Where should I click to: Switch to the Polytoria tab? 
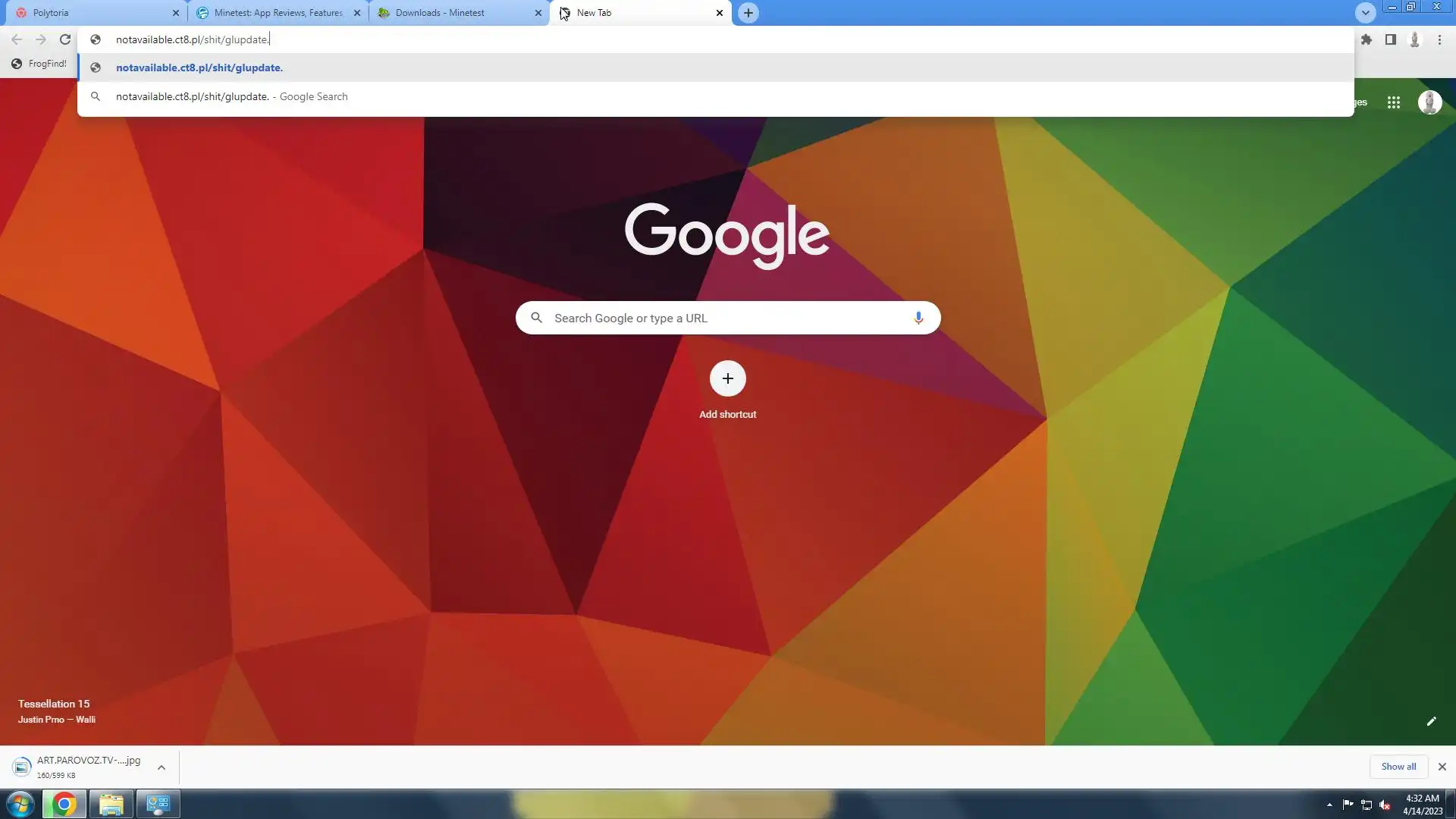point(91,13)
